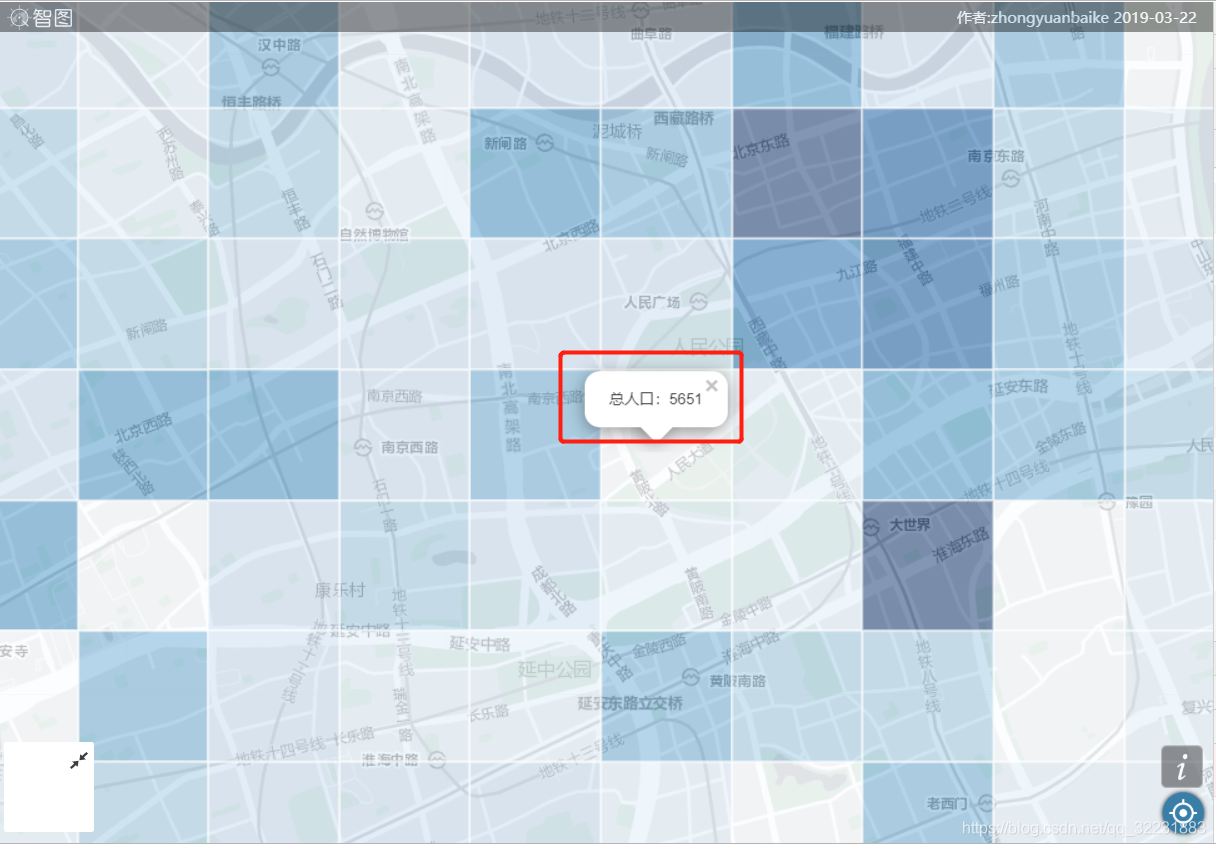Click the 恒丰路桥 bridge label
This screenshot has height=847, width=1216.
point(254,101)
